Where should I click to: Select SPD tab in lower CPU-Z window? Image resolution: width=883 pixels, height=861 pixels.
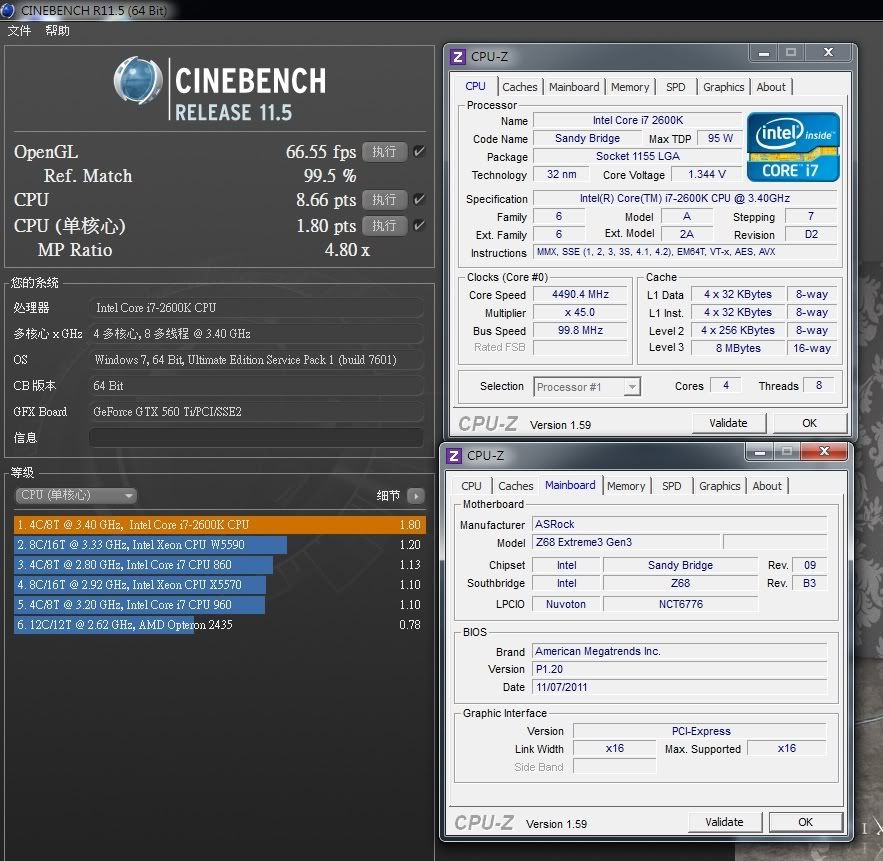pos(671,486)
